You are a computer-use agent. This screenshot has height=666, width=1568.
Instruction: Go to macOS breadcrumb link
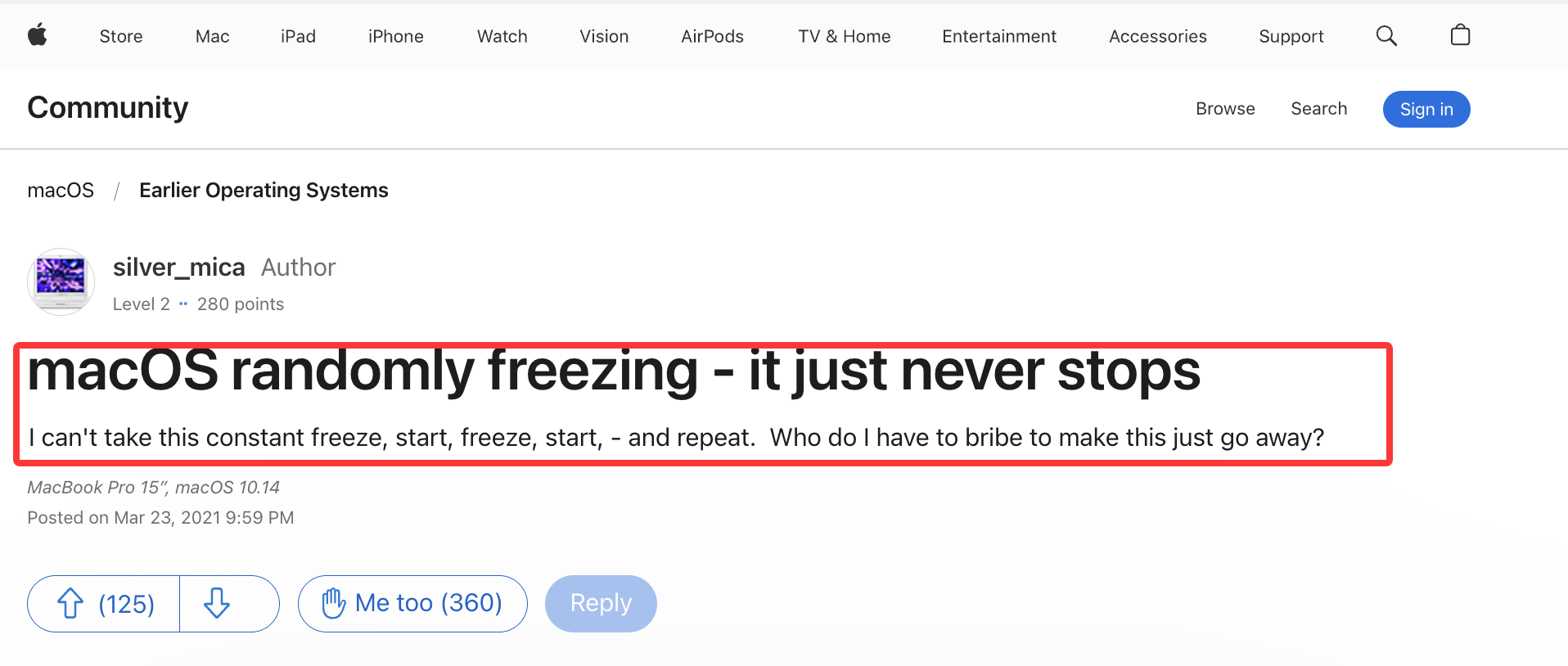(x=61, y=191)
